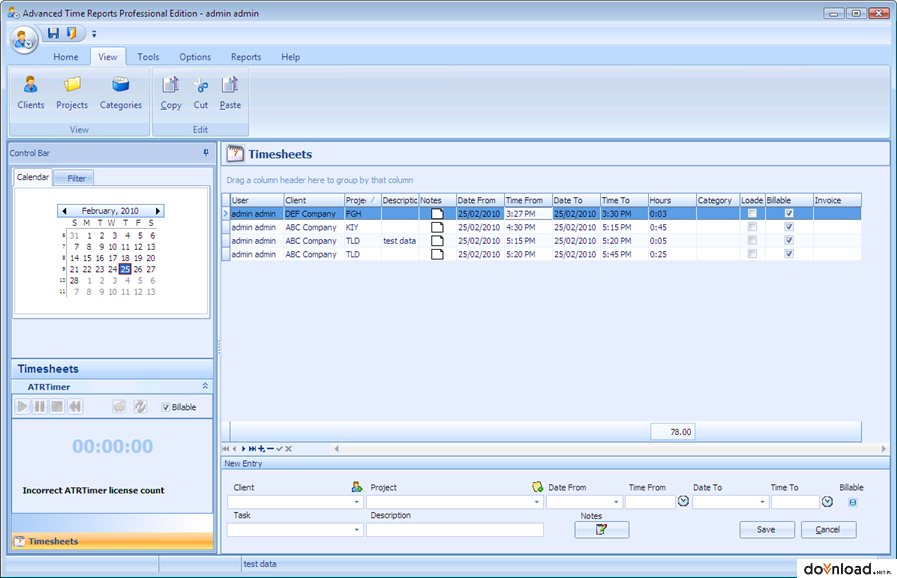Image resolution: width=897 pixels, height=578 pixels.
Task: Open notes icon for 5:20 PM TLD row
Action: coord(437,254)
